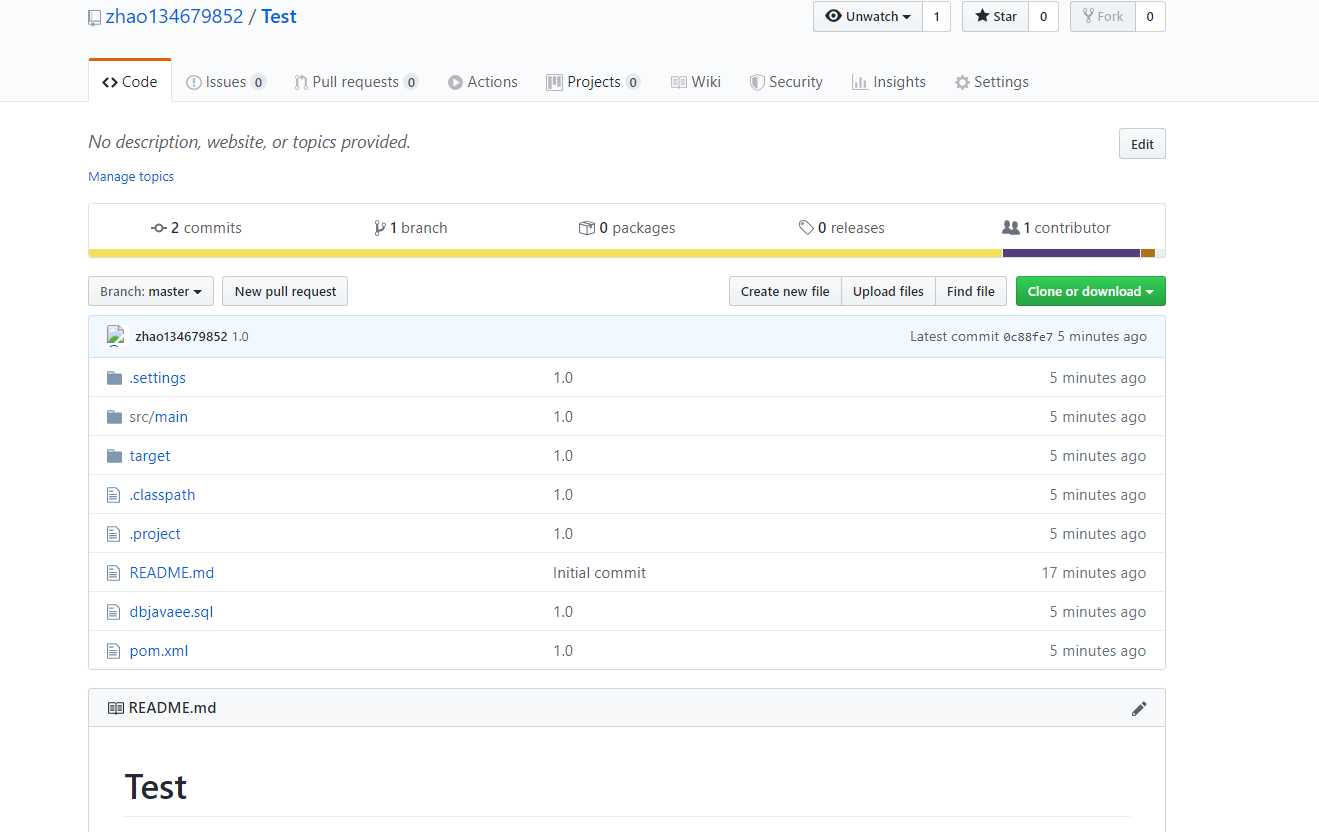This screenshot has width=1319, height=832.
Task: Click the yellow language bar segment
Action: click(546, 253)
